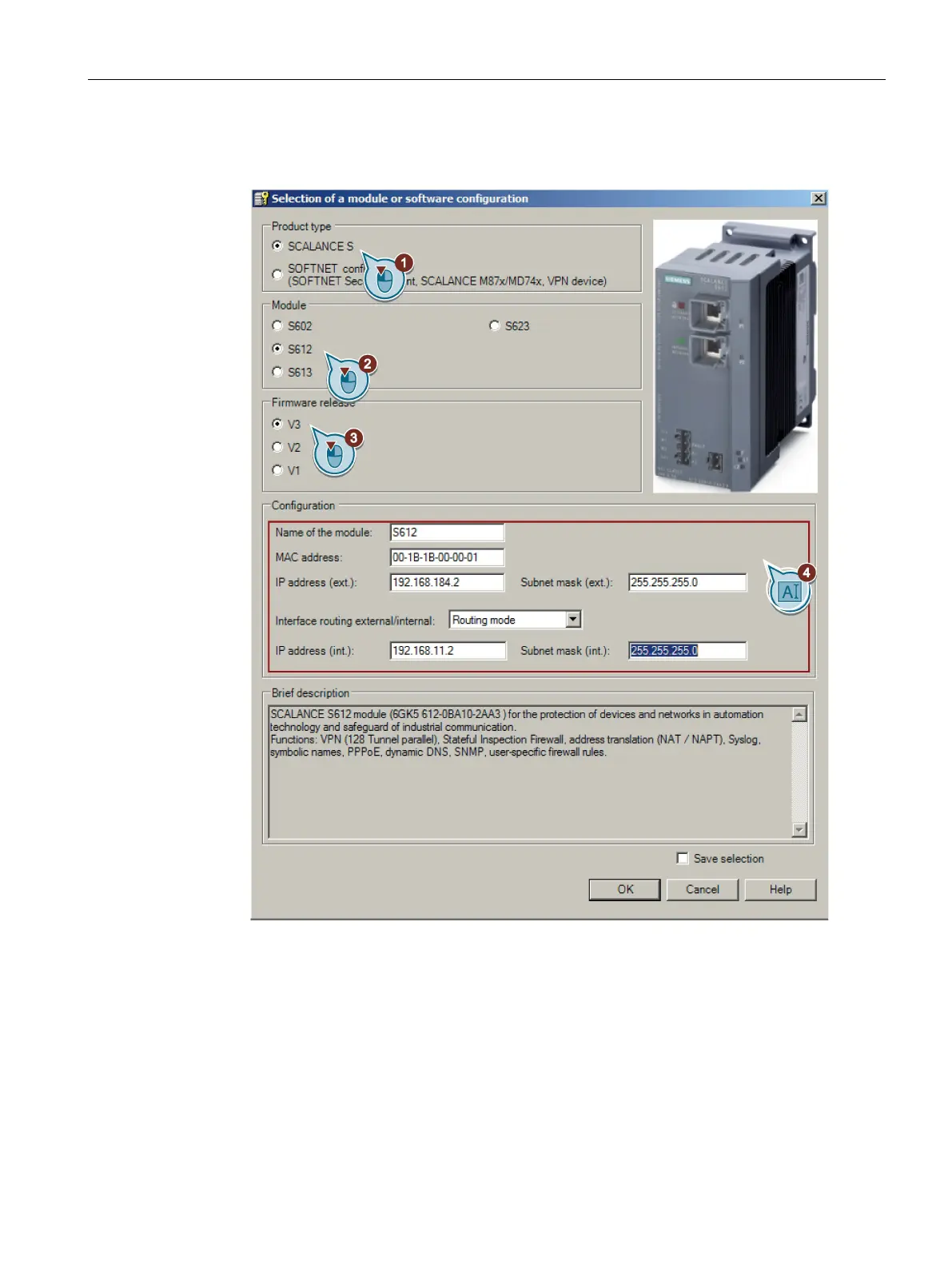
Task: Click the 'MAC address:' label
Action: (x=309, y=557)
